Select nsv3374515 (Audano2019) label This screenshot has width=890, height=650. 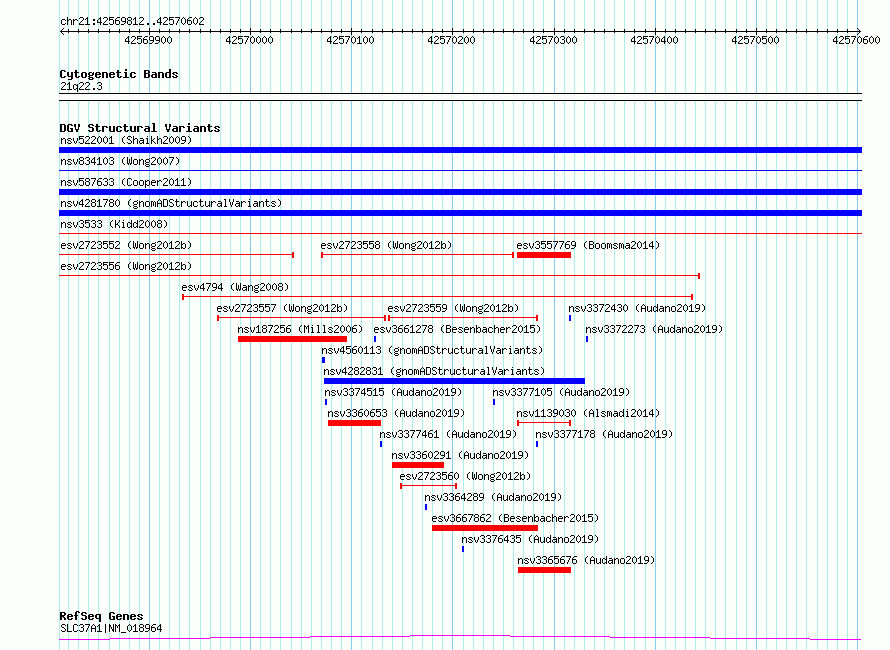coord(393,392)
